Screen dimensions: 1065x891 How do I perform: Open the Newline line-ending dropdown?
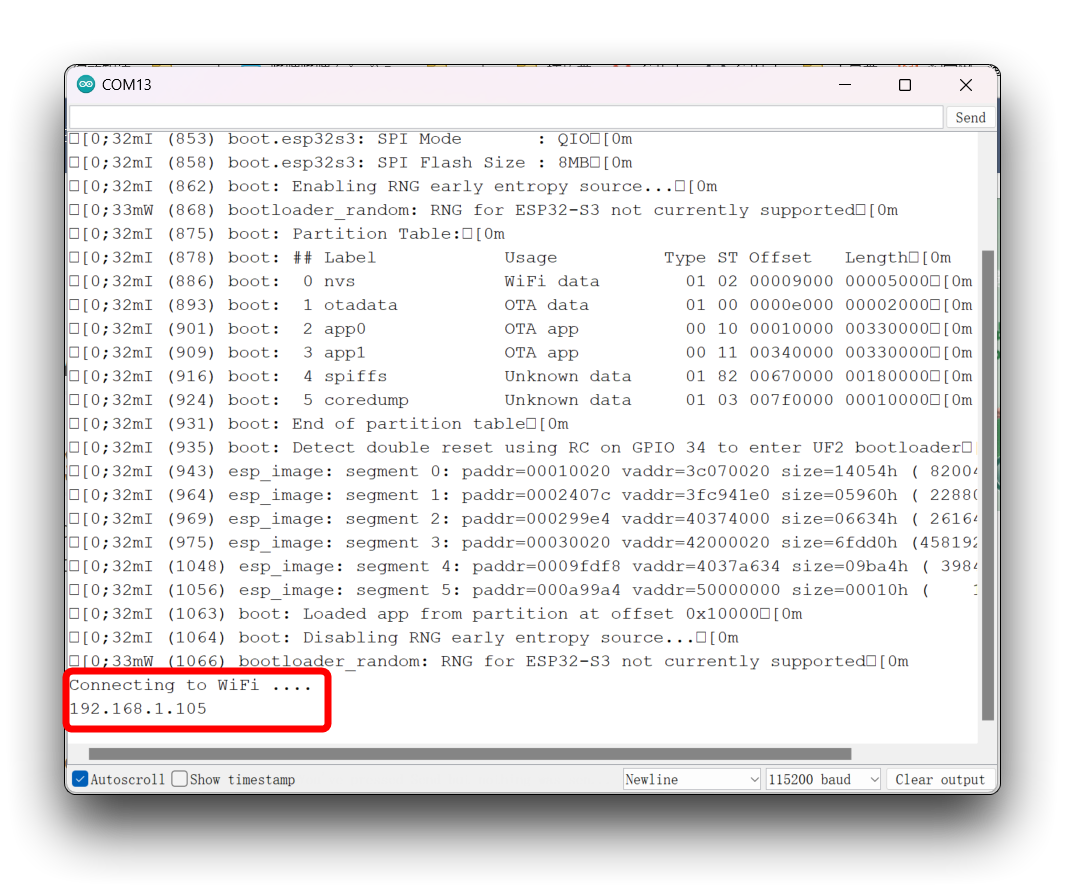point(691,780)
